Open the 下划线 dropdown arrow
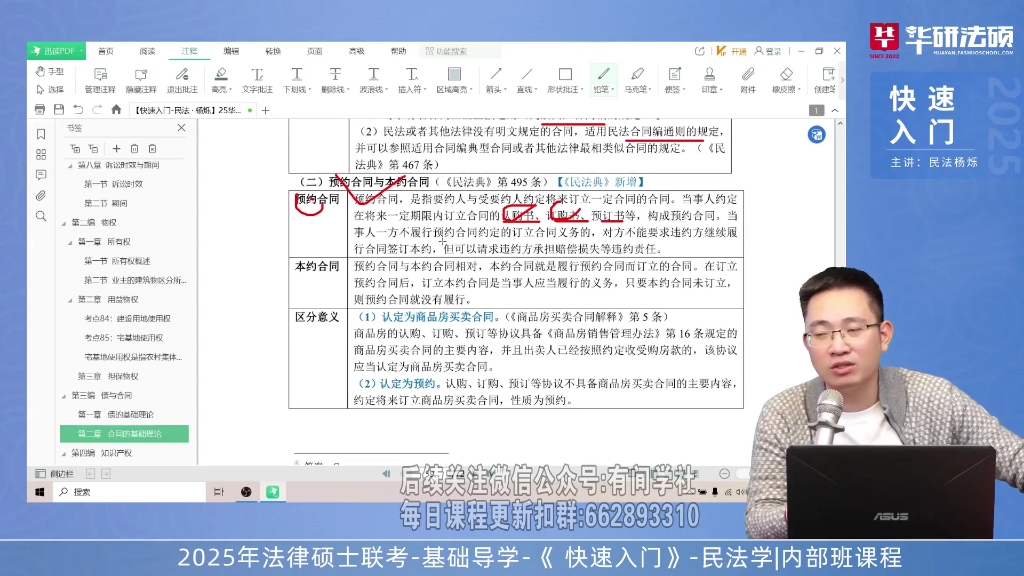Image resolution: width=1024 pixels, height=576 pixels. click(309, 89)
